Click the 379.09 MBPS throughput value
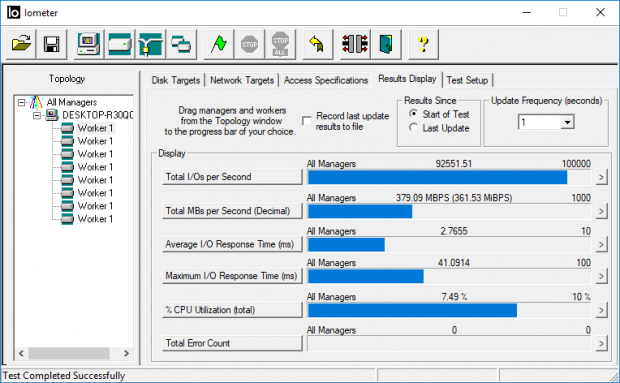This screenshot has height=383, width=620. (454, 198)
